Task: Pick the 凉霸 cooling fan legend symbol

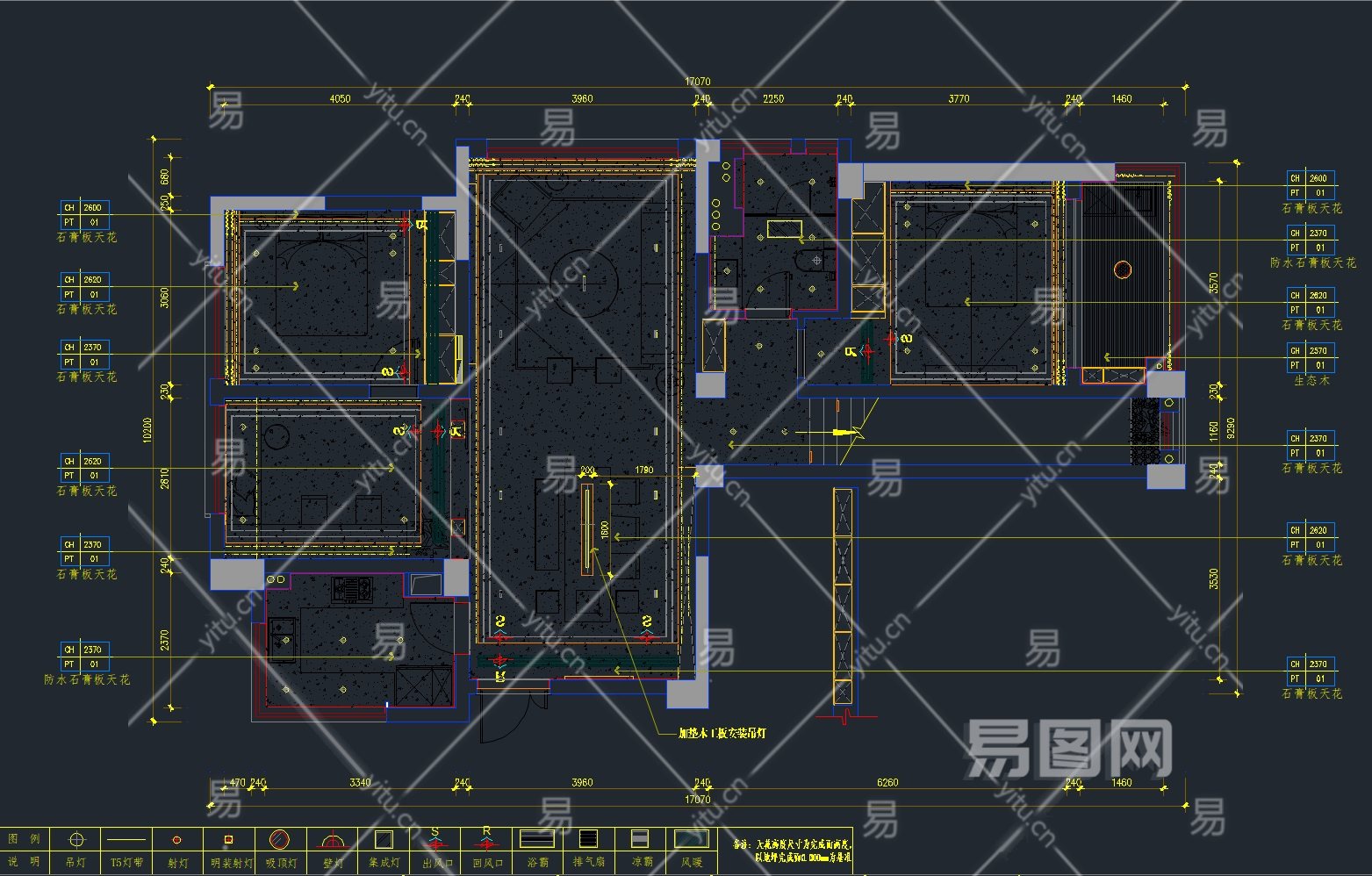Action: click(641, 839)
